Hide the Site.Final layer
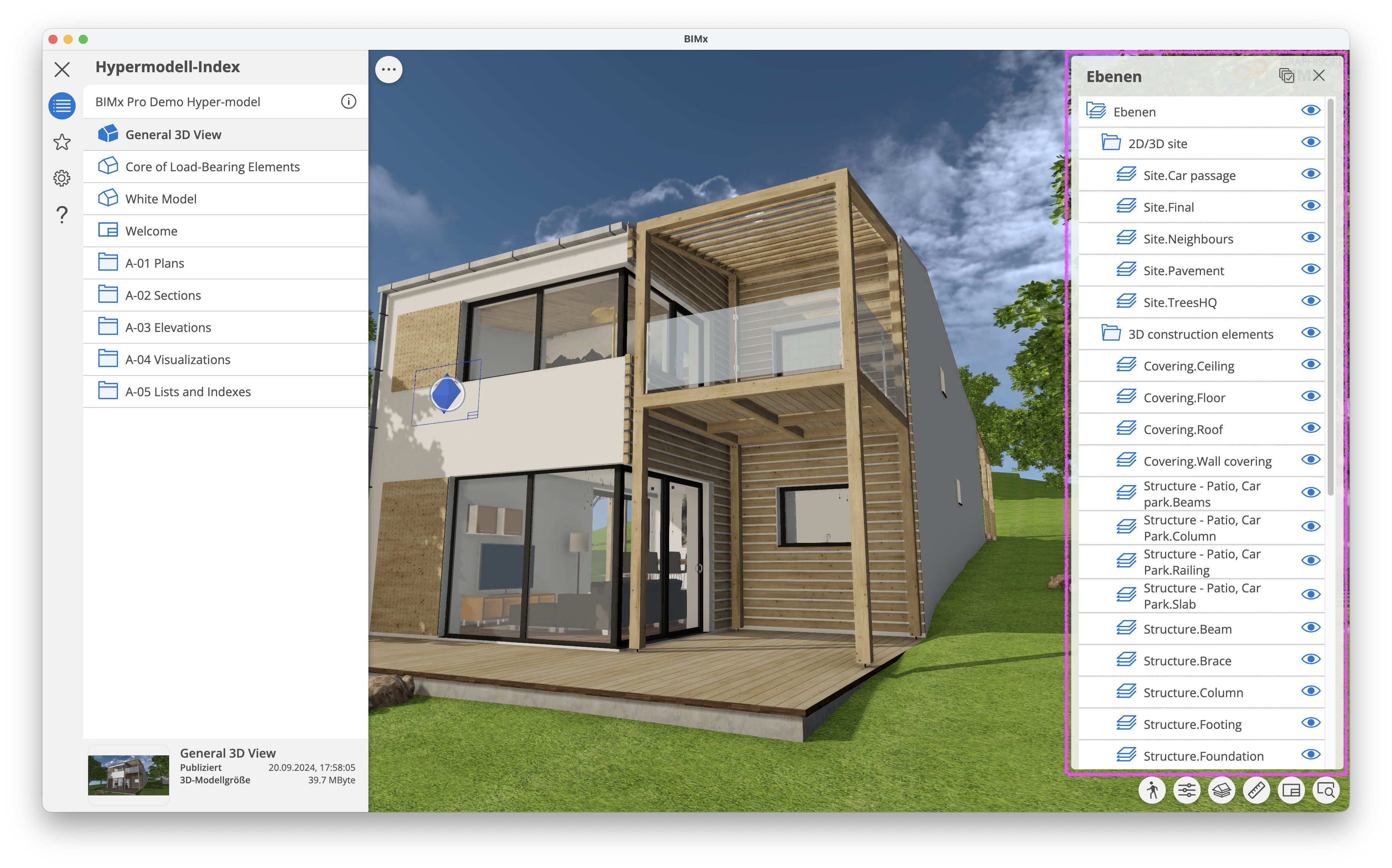 point(1310,206)
